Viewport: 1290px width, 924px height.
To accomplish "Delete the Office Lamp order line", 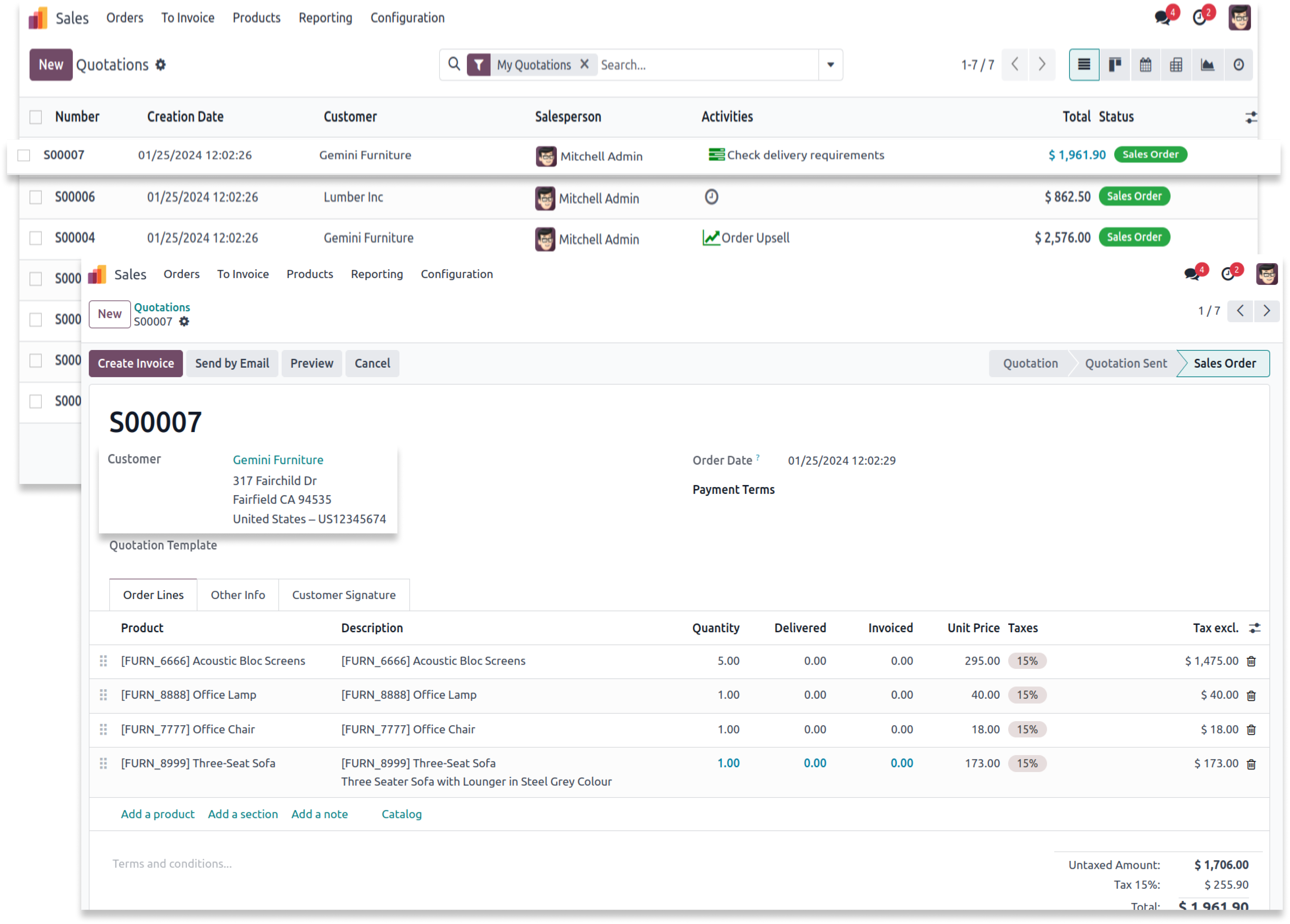I will click(1251, 695).
